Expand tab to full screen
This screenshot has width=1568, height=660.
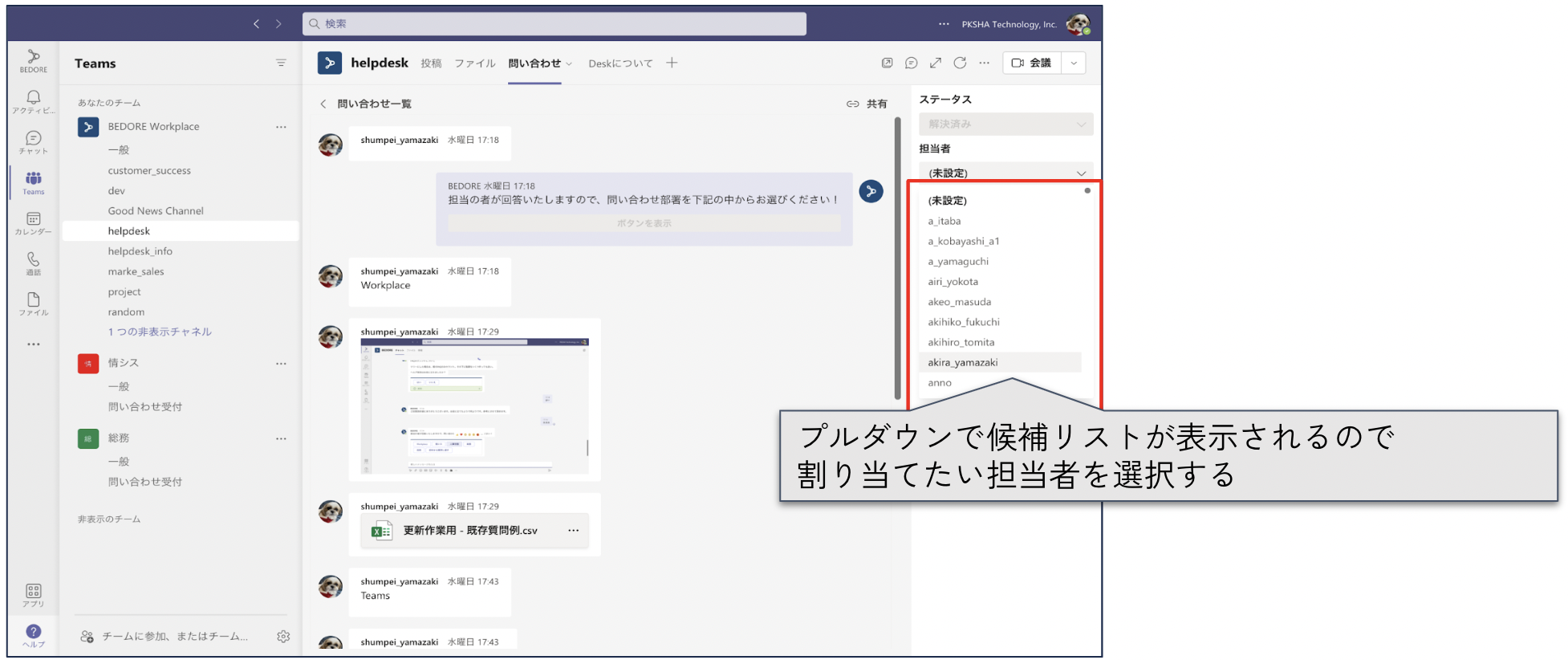point(936,63)
